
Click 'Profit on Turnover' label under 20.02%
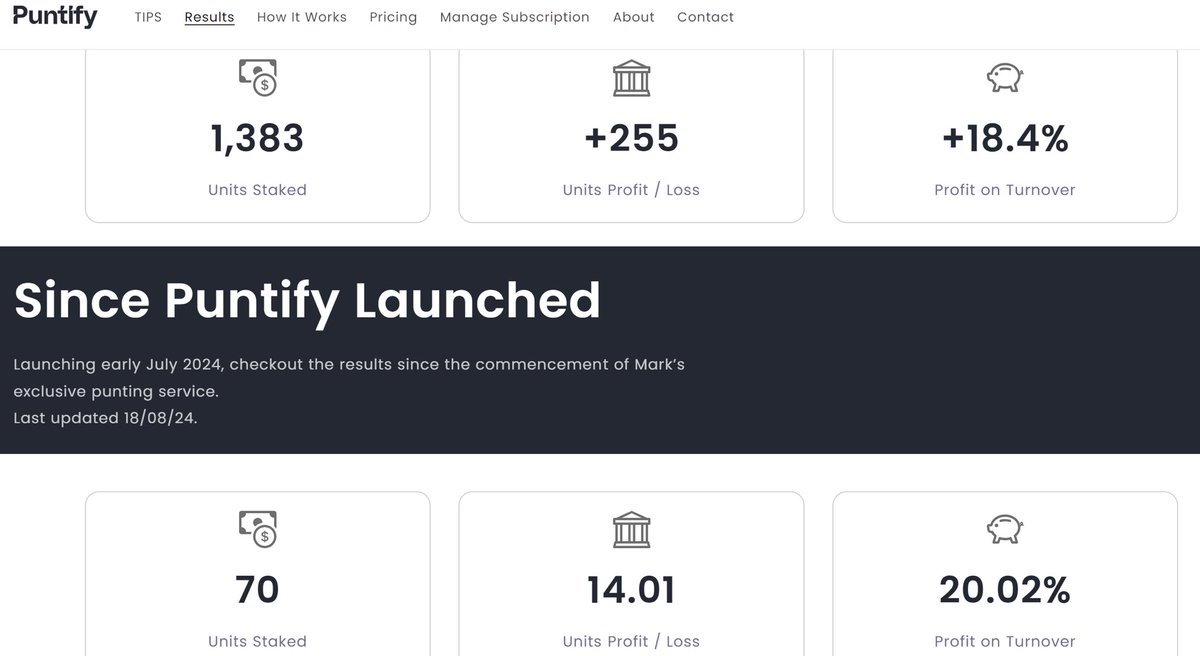(x=1005, y=641)
